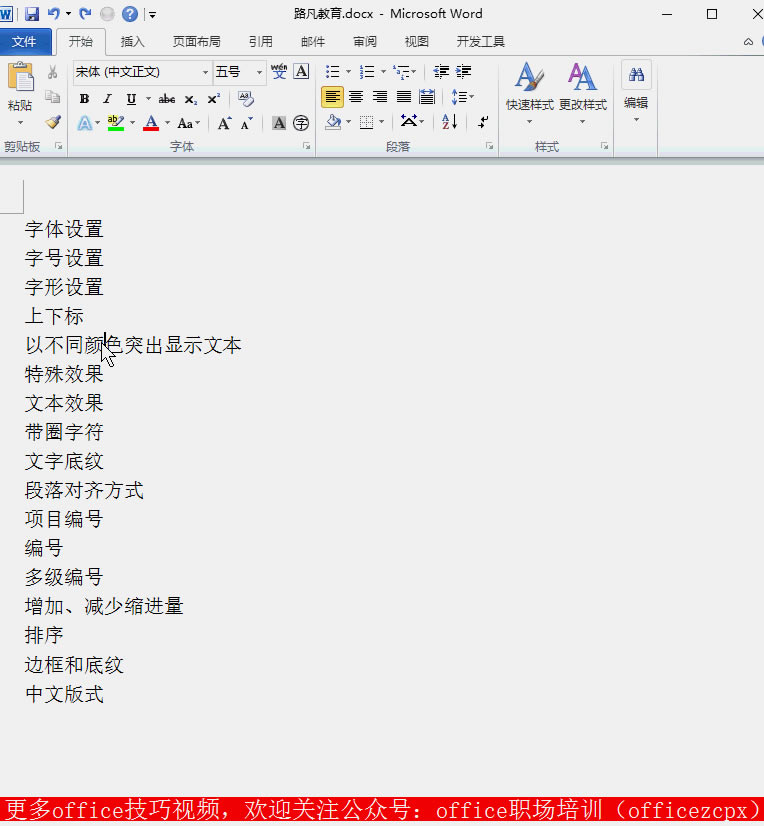Screen dimensions: 764x826
Task: Insert Enclosed Character (带圈字符)
Action: coord(301,123)
